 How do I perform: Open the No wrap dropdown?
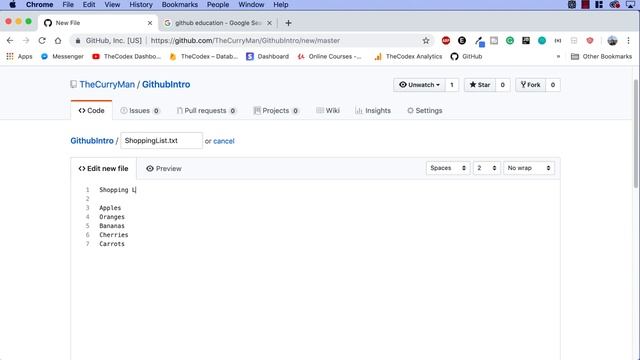point(529,168)
